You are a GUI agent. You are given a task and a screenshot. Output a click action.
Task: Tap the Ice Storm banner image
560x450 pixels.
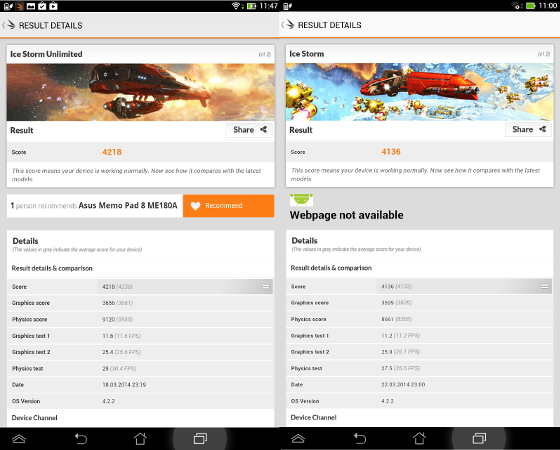[x=420, y=92]
